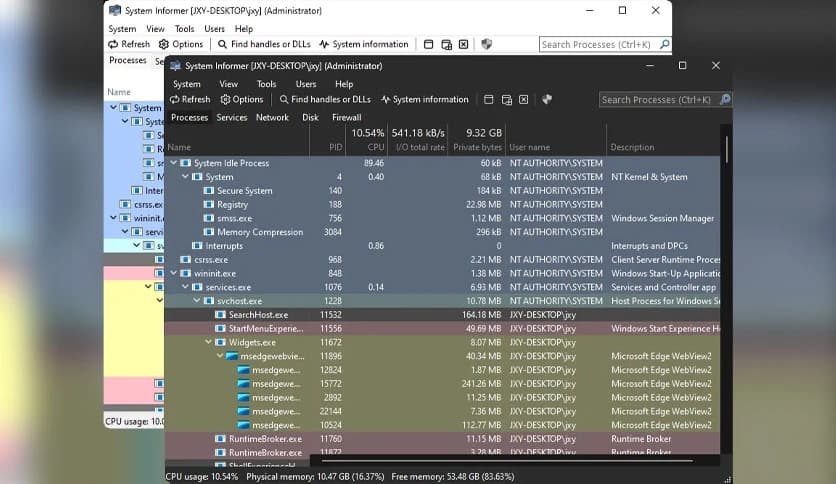
Task: Open the Help menu in the light window
Action: coord(244,29)
